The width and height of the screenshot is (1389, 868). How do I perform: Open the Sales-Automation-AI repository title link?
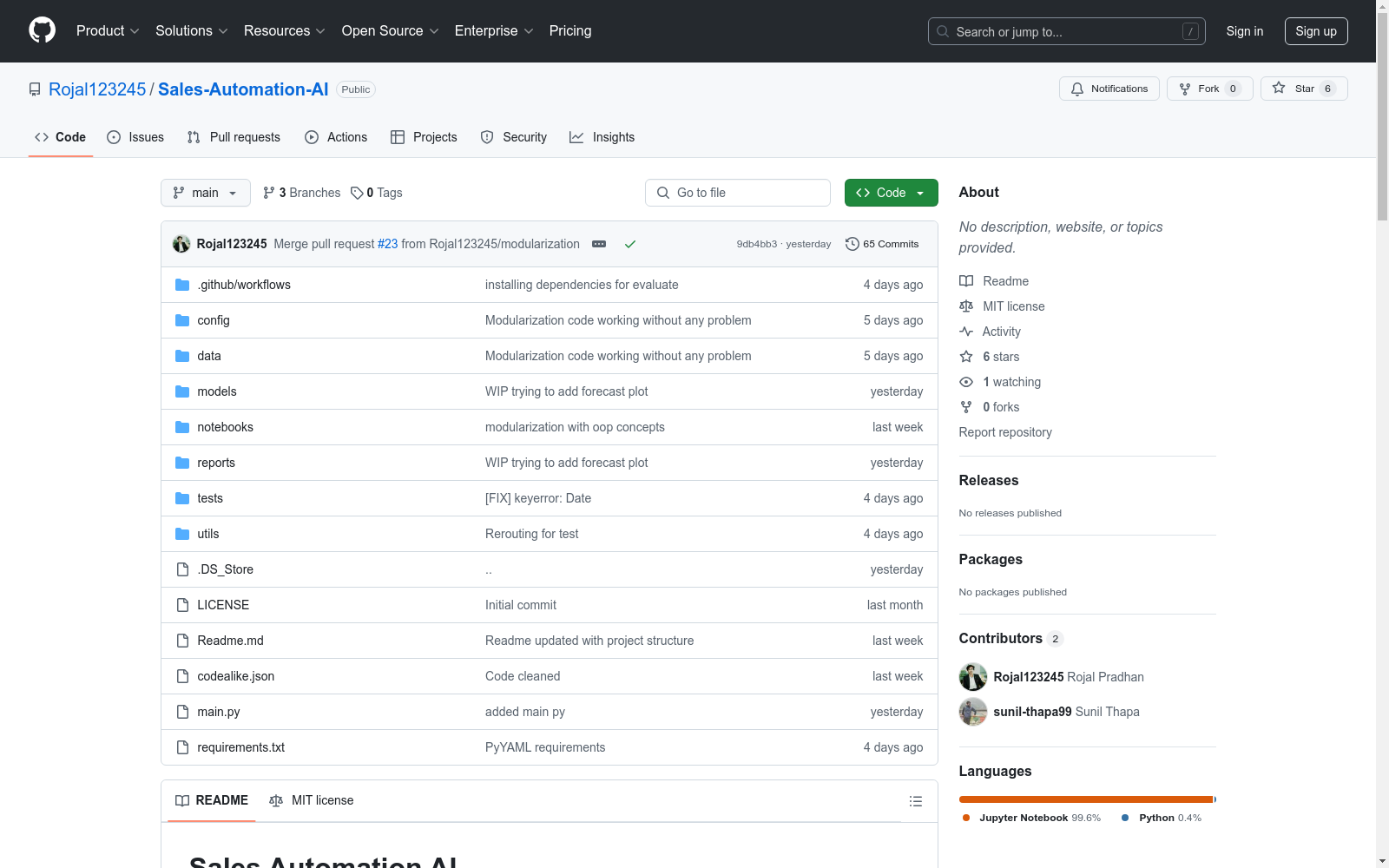tap(243, 89)
